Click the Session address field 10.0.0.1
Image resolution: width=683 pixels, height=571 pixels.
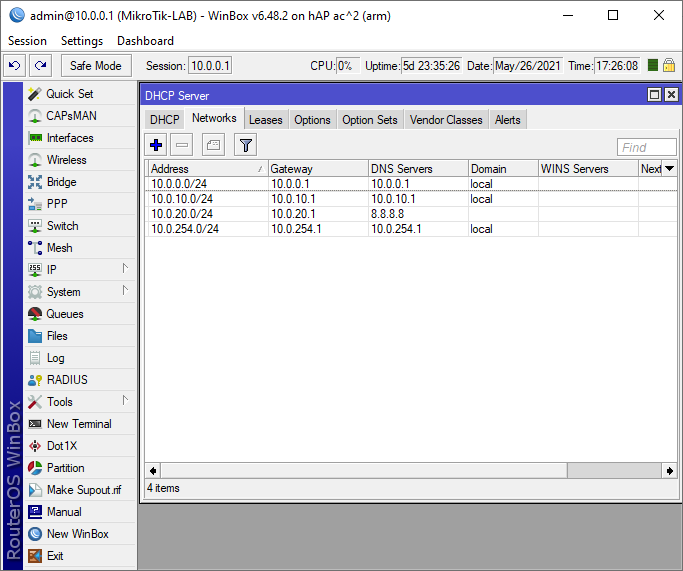[210, 66]
